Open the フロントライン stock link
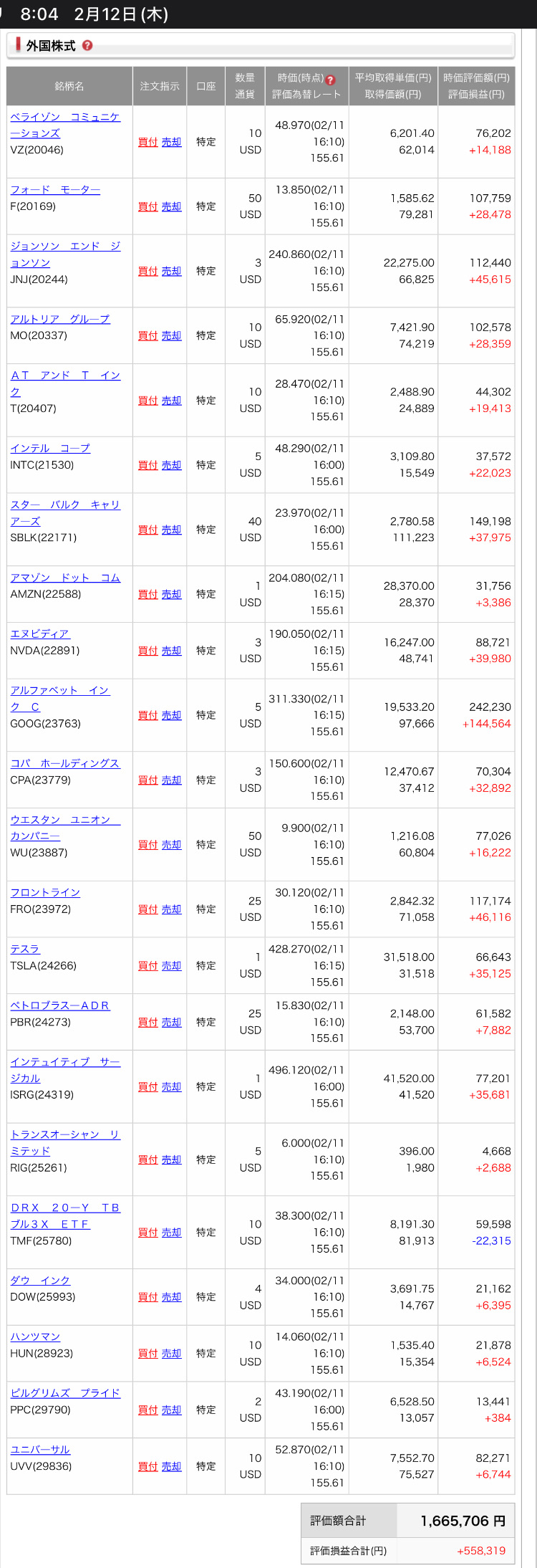 tap(45, 892)
